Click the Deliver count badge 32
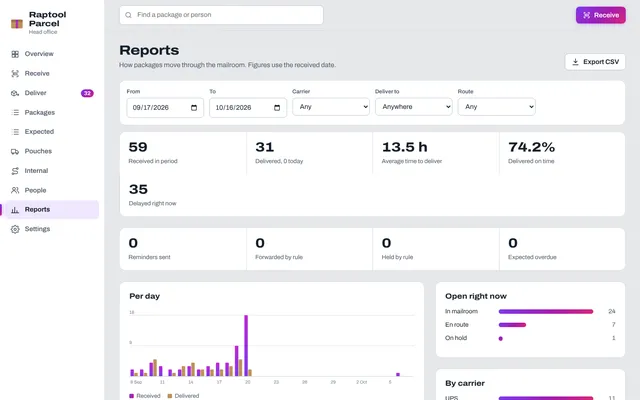640x400 pixels. (x=87, y=93)
